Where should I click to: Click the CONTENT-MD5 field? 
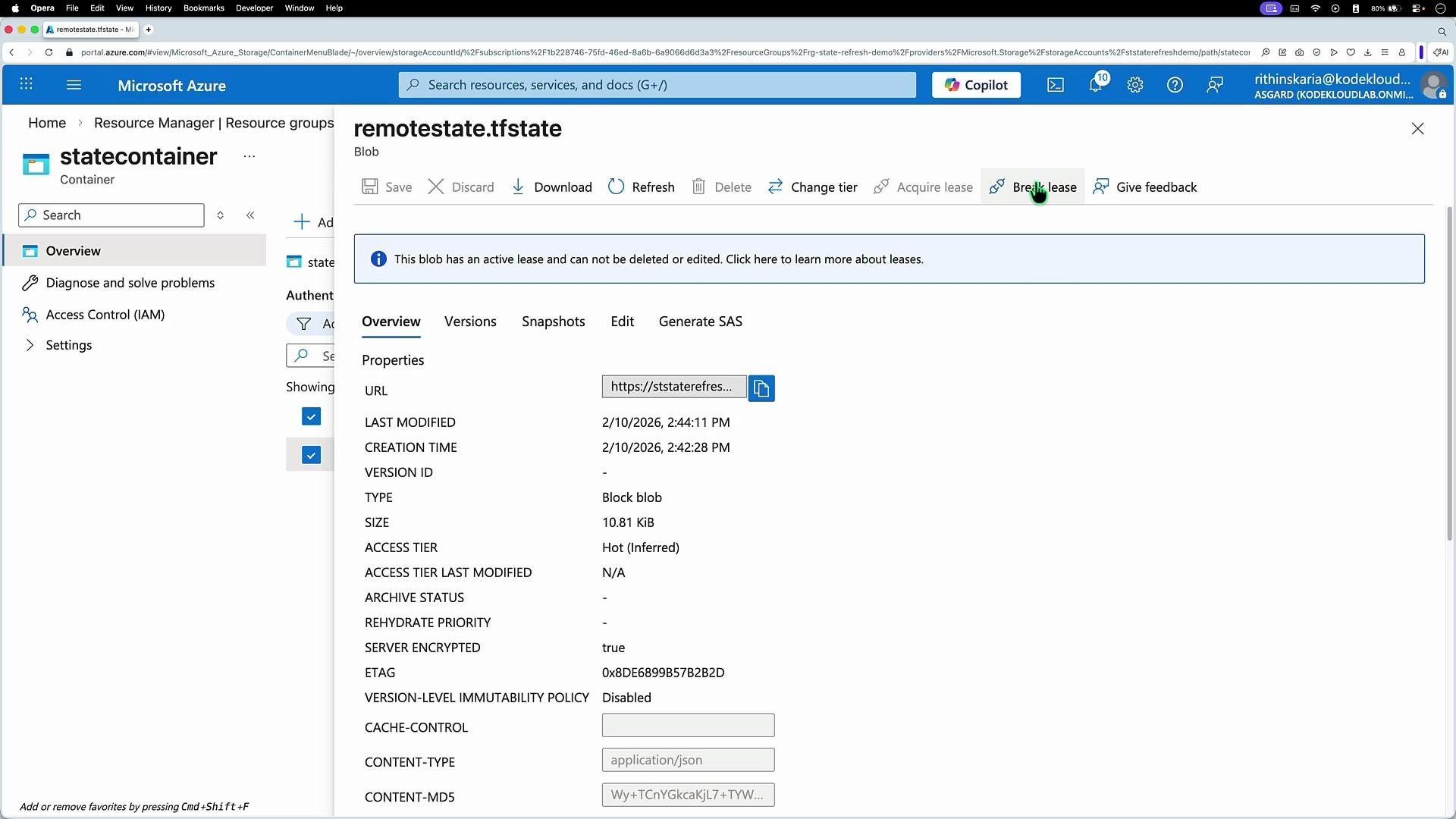pyautogui.click(x=688, y=795)
